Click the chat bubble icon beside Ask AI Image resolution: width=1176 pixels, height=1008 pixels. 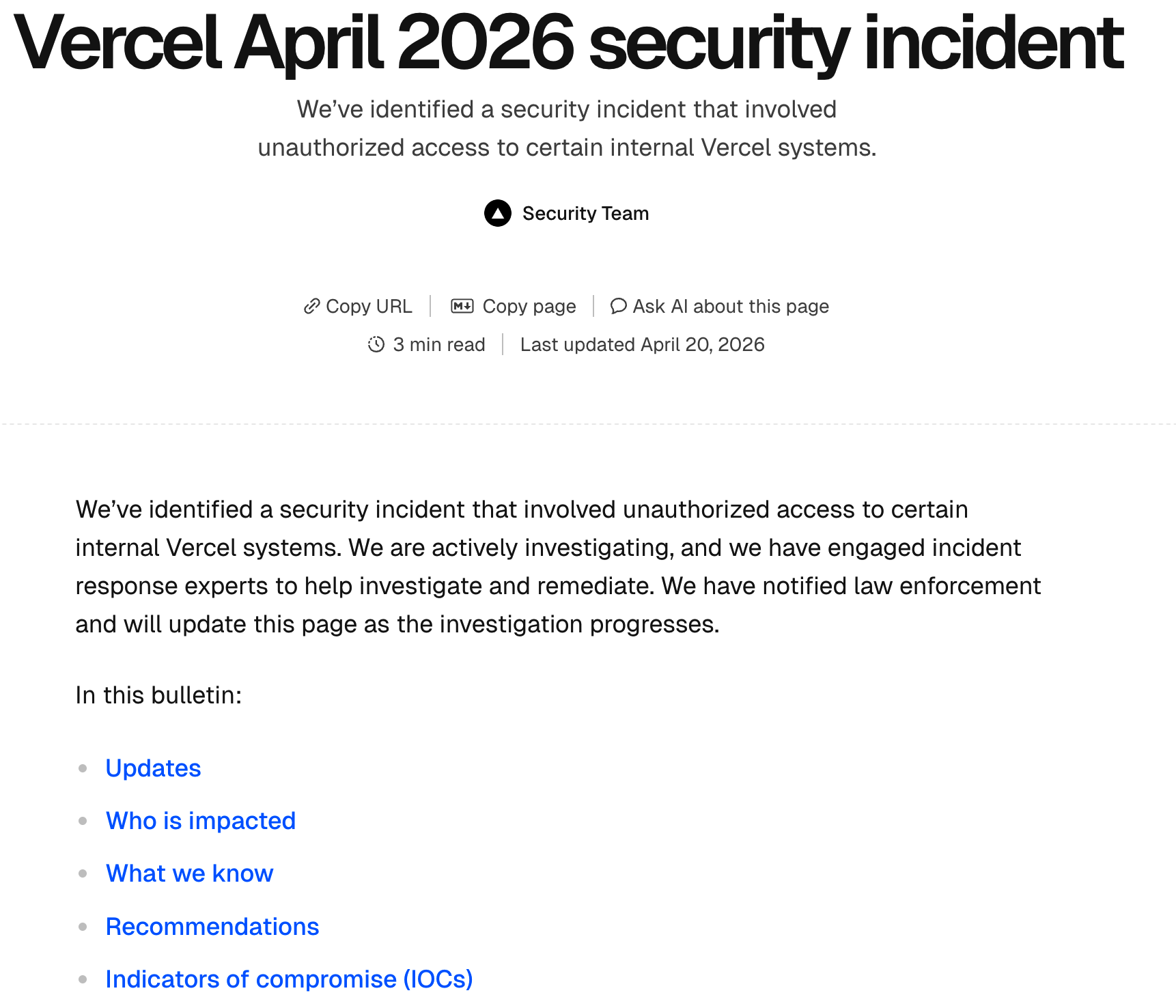(x=618, y=306)
